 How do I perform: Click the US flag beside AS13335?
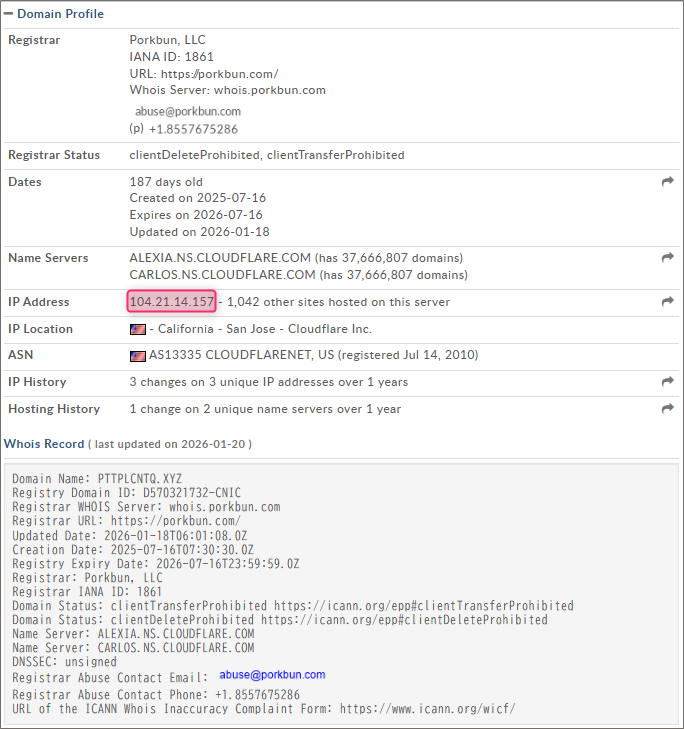point(137,356)
